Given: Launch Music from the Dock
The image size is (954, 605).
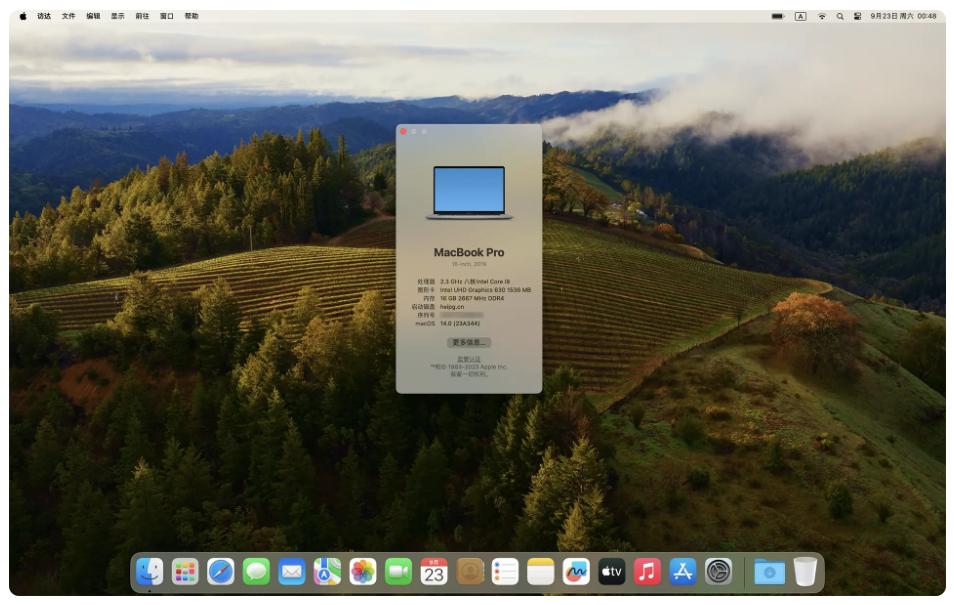Looking at the screenshot, I should point(647,572).
